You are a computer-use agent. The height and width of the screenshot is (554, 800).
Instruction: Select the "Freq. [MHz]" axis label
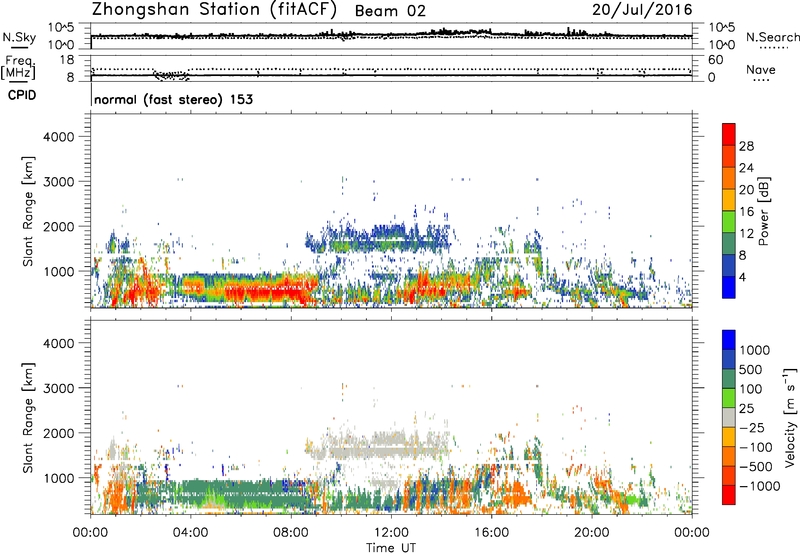18,67
